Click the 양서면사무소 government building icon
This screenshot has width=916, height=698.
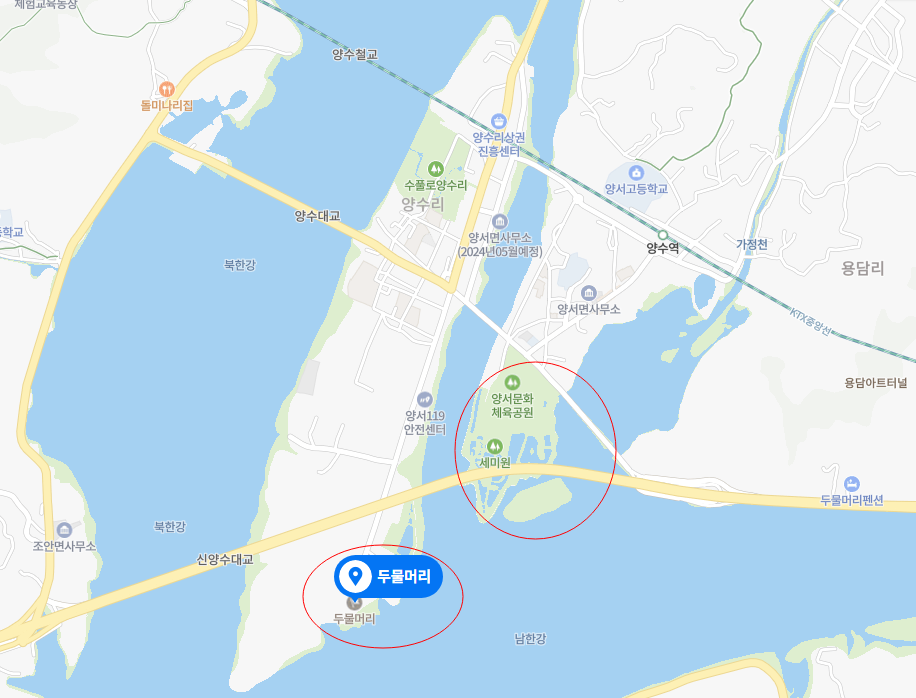pyautogui.click(x=589, y=293)
